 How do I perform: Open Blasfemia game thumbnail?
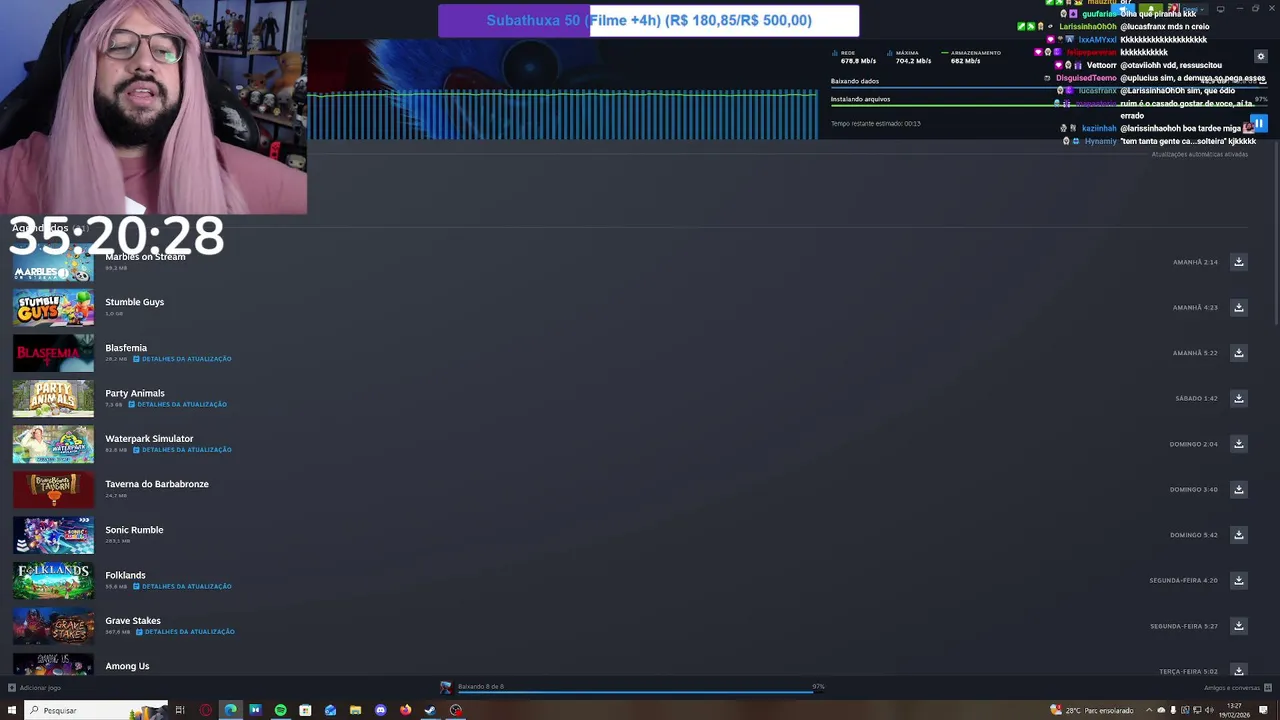53,353
